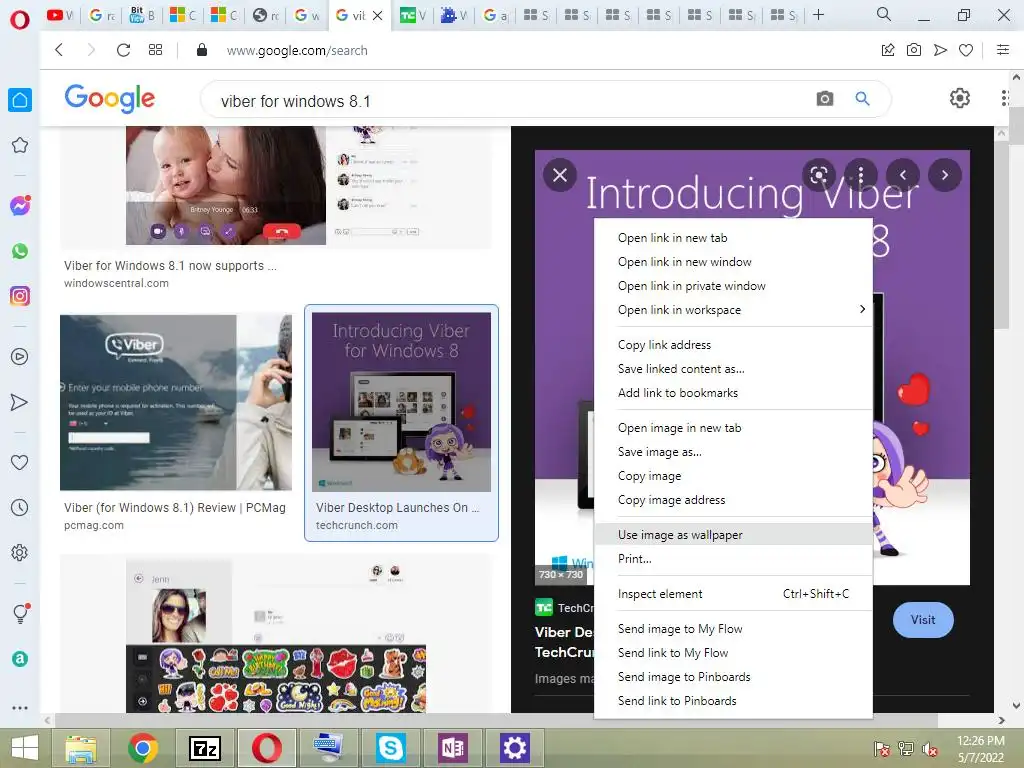The width and height of the screenshot is (1024, 768).
Task: Click three-dots sidebar setup icon
Action: coord(20,707)
